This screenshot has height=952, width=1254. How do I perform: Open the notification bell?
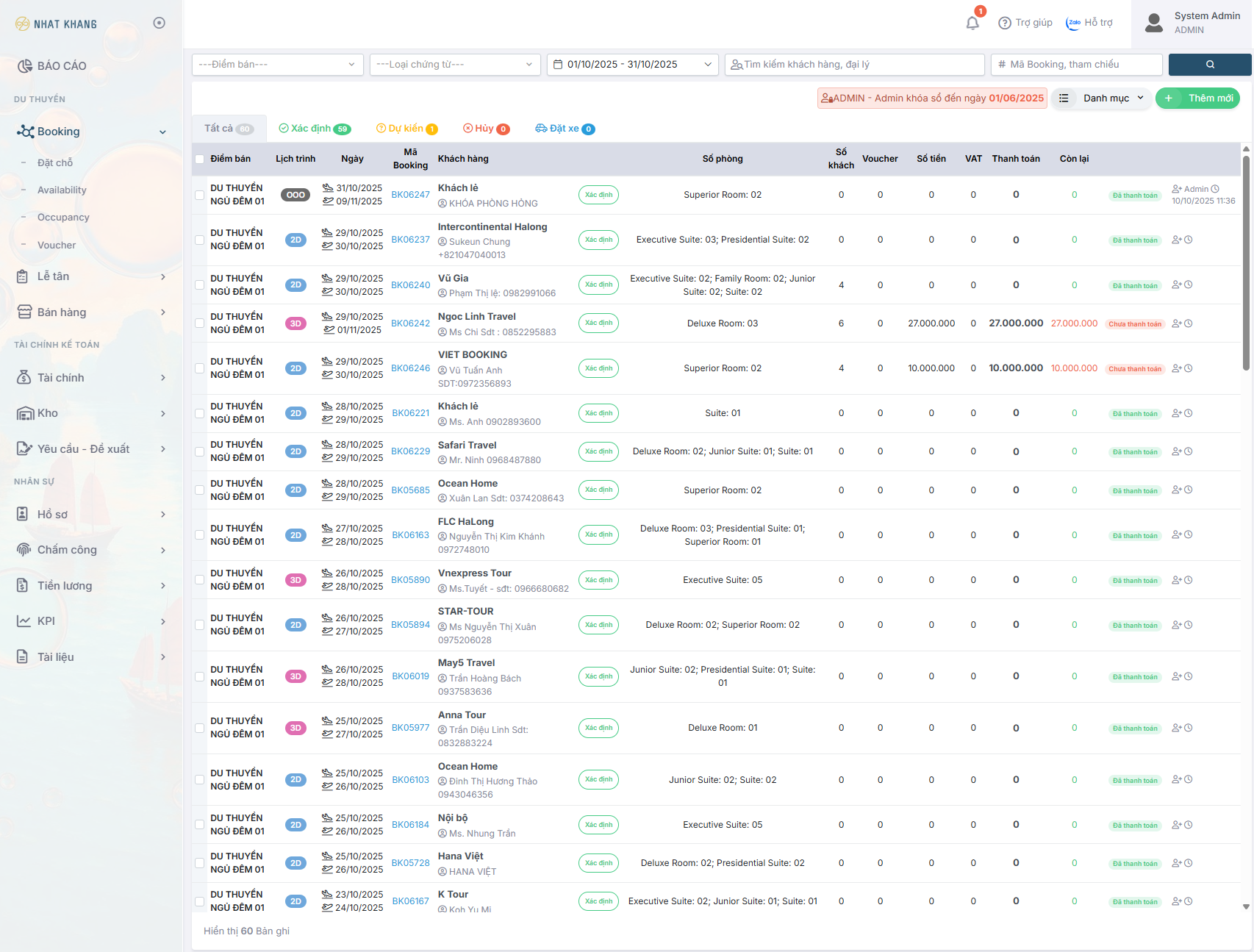coord(972,23)
